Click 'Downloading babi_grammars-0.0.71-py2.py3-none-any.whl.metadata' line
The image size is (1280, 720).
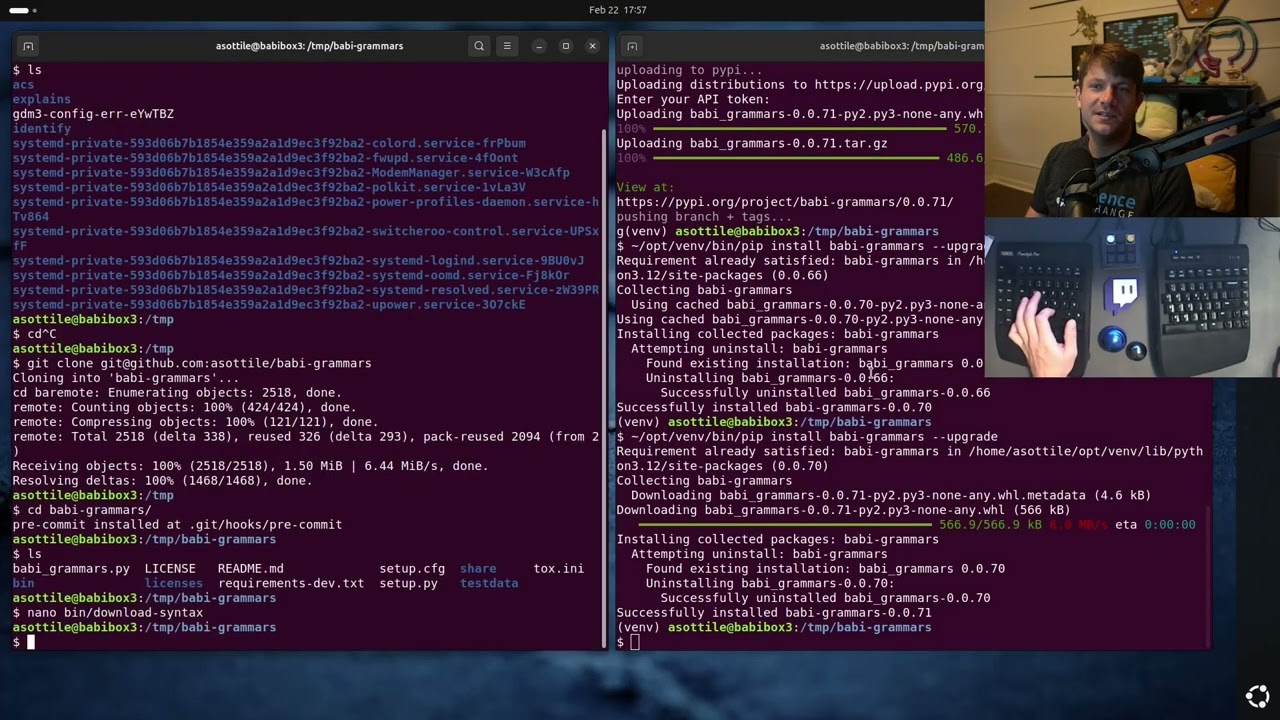coord(891,495)
